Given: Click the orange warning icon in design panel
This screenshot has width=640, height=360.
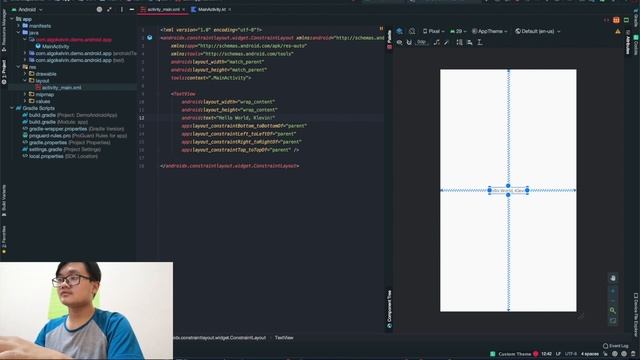Looking at the screenshot, I should tap(618, 31).
